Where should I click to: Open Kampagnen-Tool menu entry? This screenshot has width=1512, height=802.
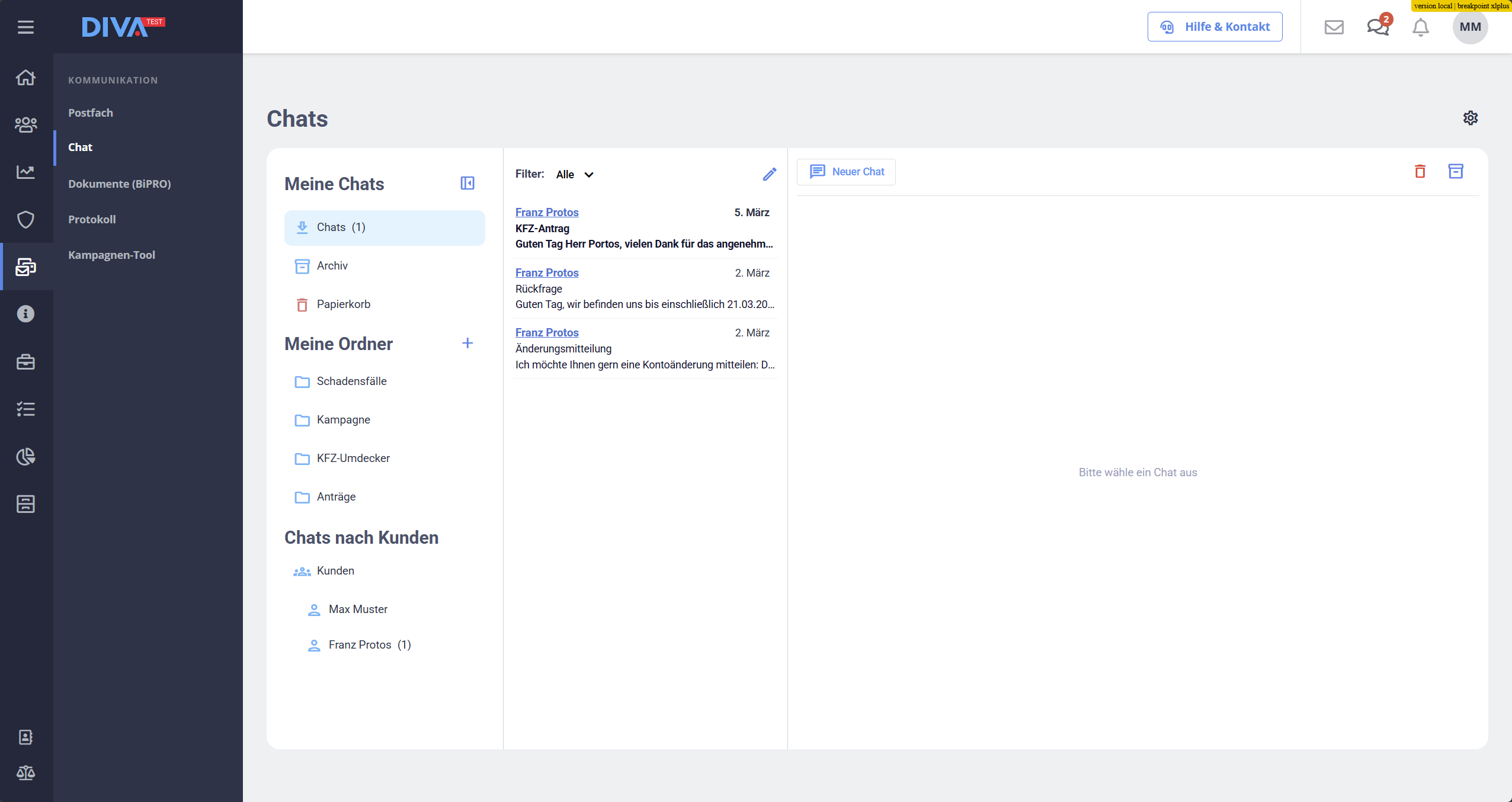(111, 255)
